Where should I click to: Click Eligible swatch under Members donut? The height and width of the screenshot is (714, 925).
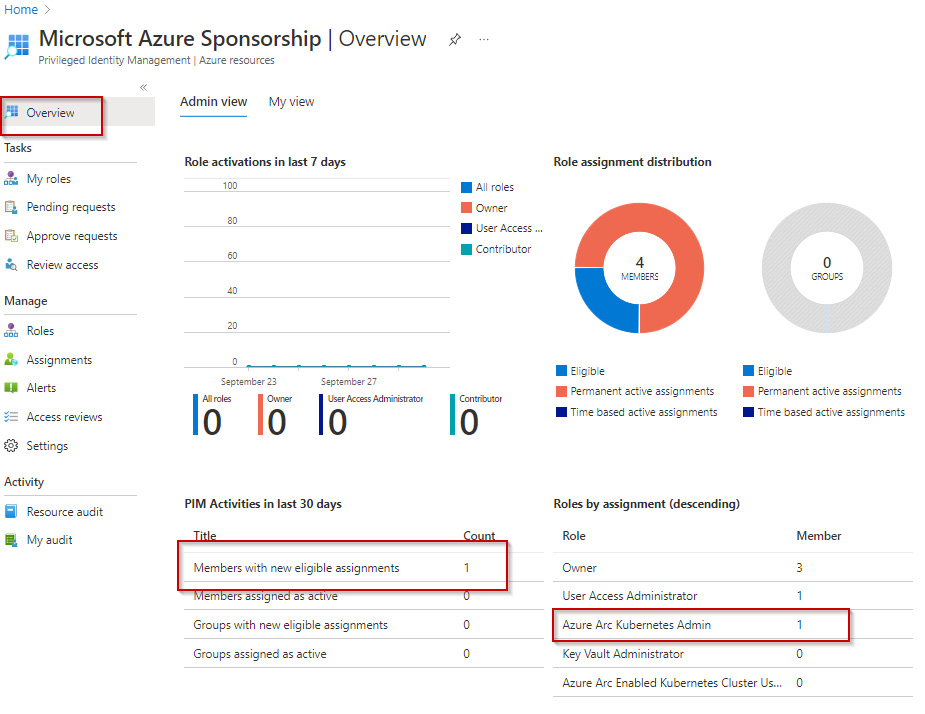point(561,371)
